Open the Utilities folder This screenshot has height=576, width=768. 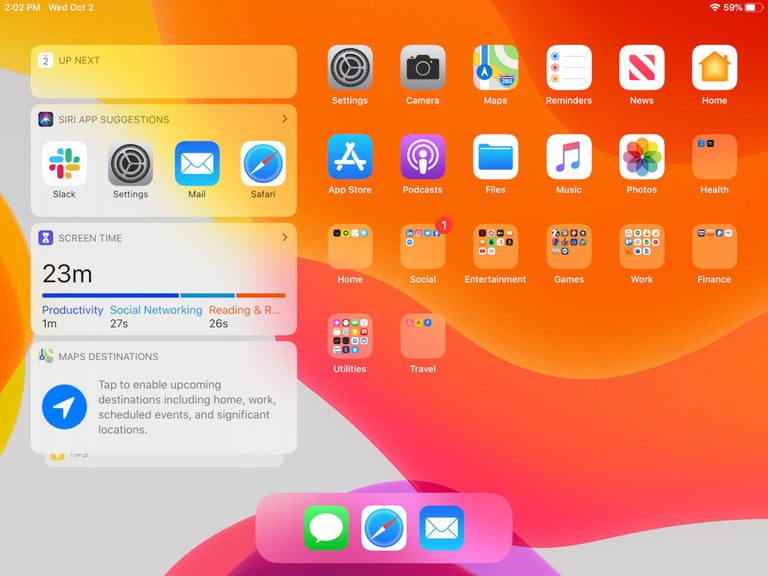350,336
